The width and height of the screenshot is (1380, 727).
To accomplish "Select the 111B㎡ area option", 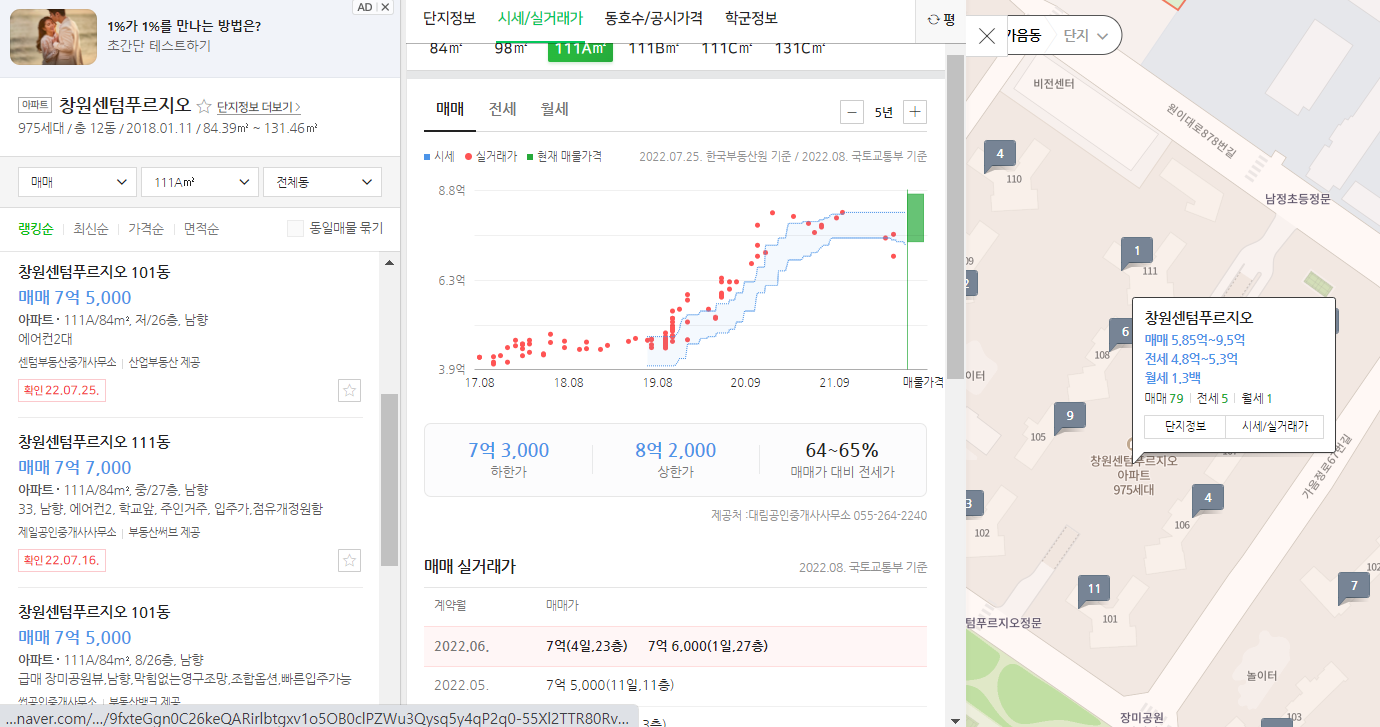I will tap(654, 49).
